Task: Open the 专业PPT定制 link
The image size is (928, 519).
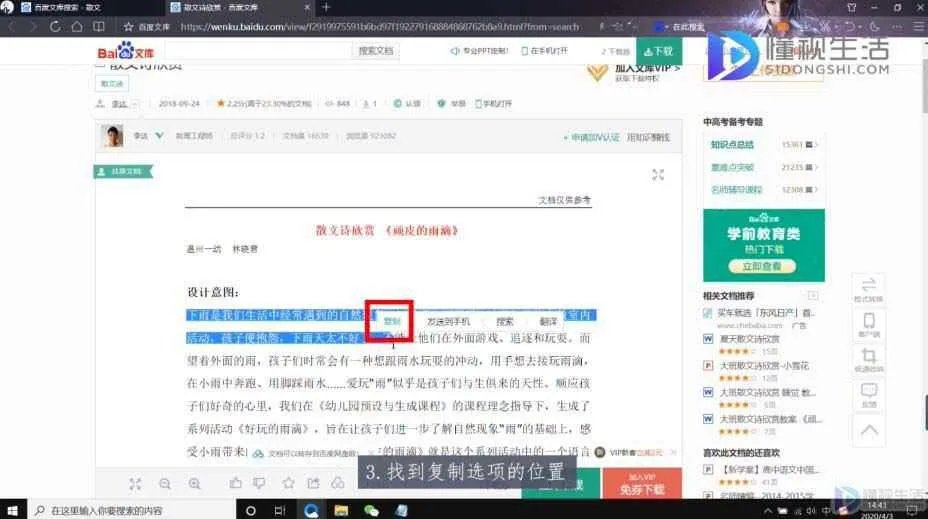Action: pyautogui.click(x=479, y=51)
